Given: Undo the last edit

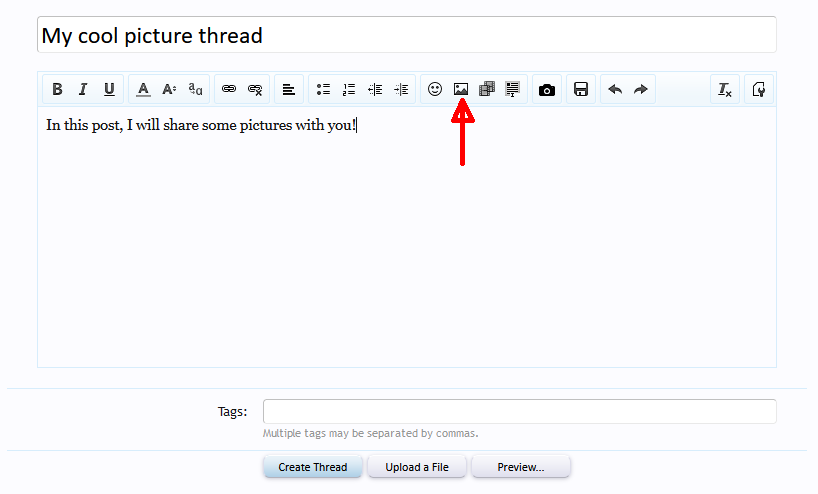Looking at the screenshot, I should (615, 89).
